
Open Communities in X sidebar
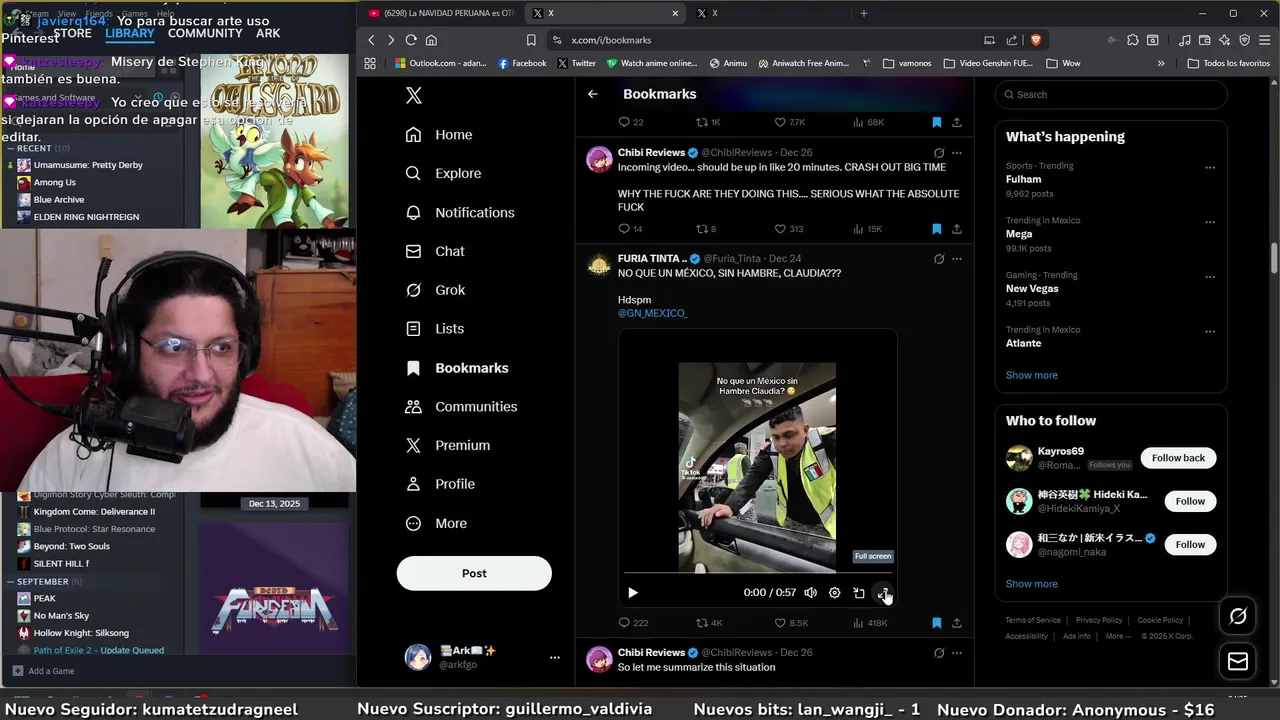pyautogui.click(x=461, y=407)
